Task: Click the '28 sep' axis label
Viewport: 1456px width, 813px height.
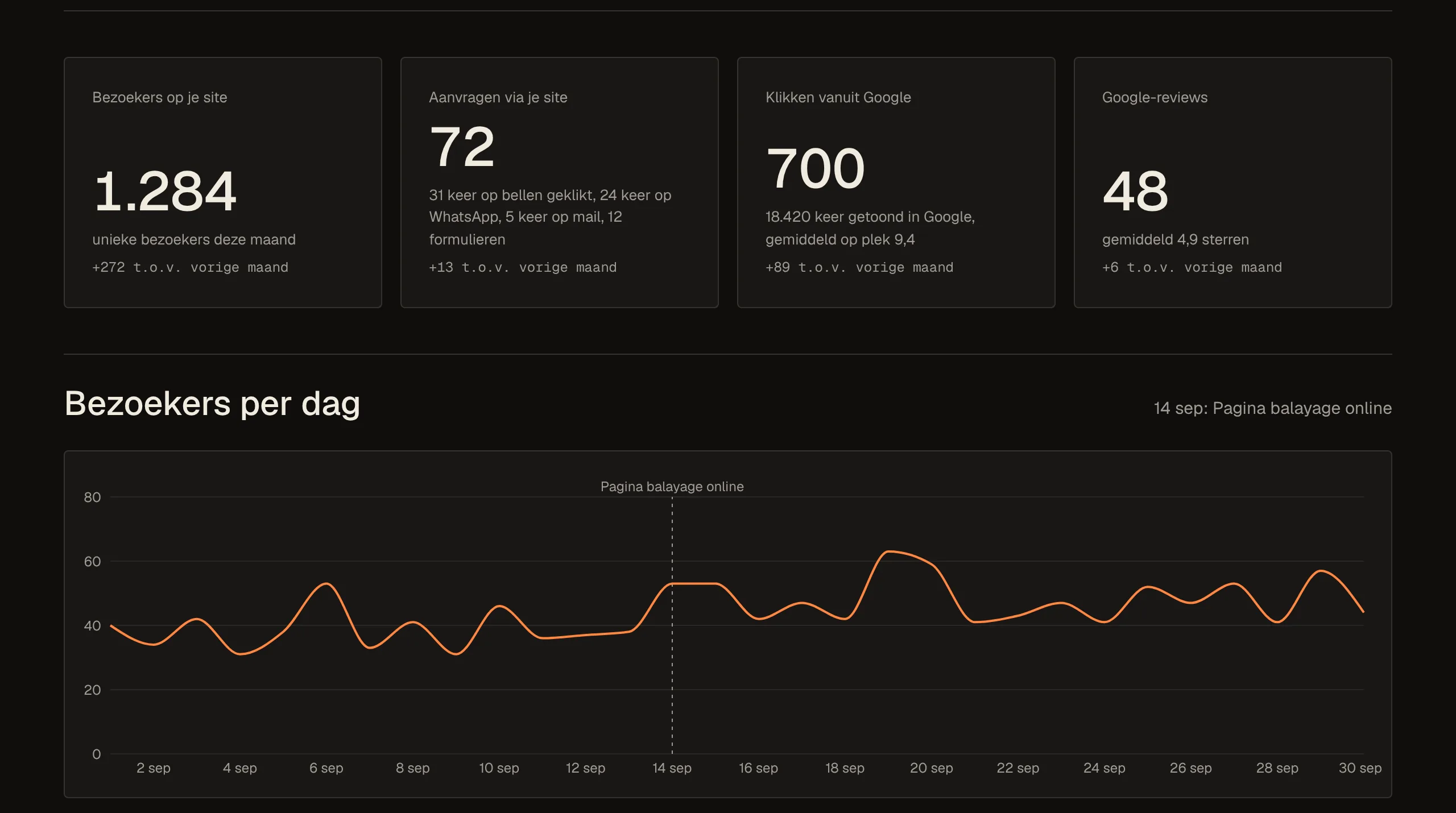Action: pos(1277,768)
